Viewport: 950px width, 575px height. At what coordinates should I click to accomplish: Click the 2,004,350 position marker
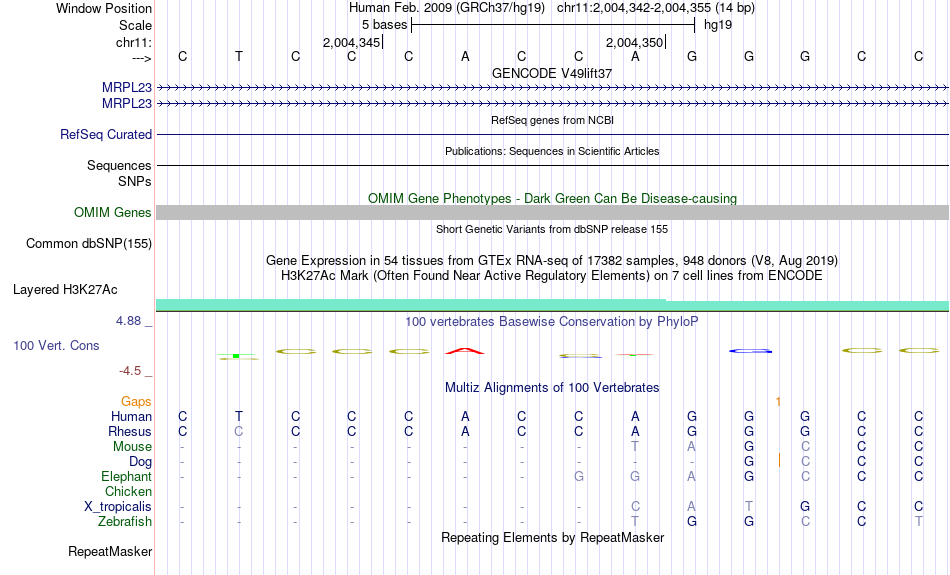[x=634, y=42]
